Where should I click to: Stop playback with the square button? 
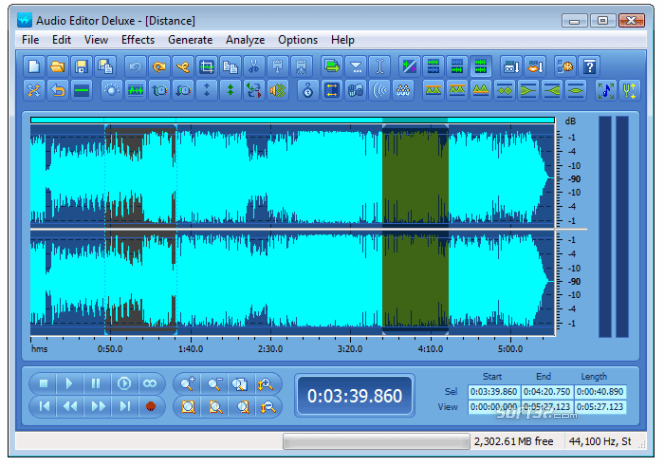[x=43, y=384]
